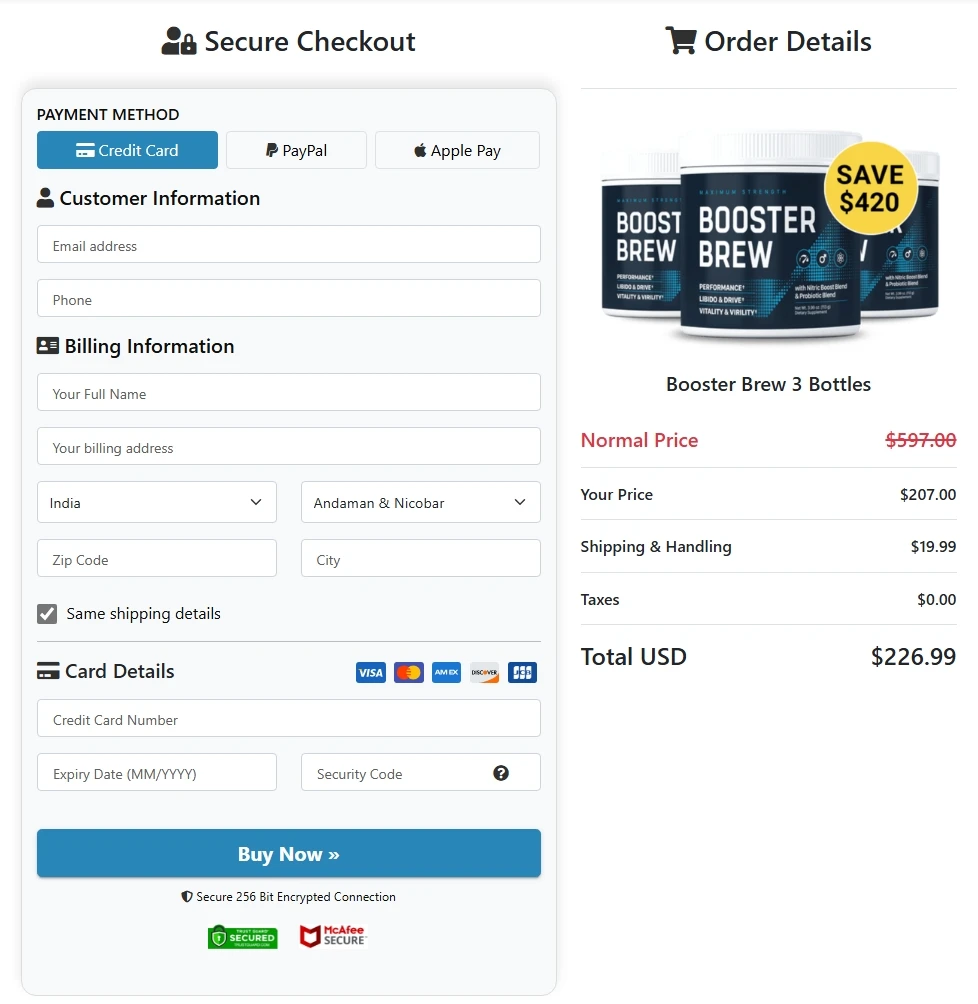Viewport: 978px width, 1004px height.
Task: Click the McAfee Secure badge
Action: [x=332, y=936]
